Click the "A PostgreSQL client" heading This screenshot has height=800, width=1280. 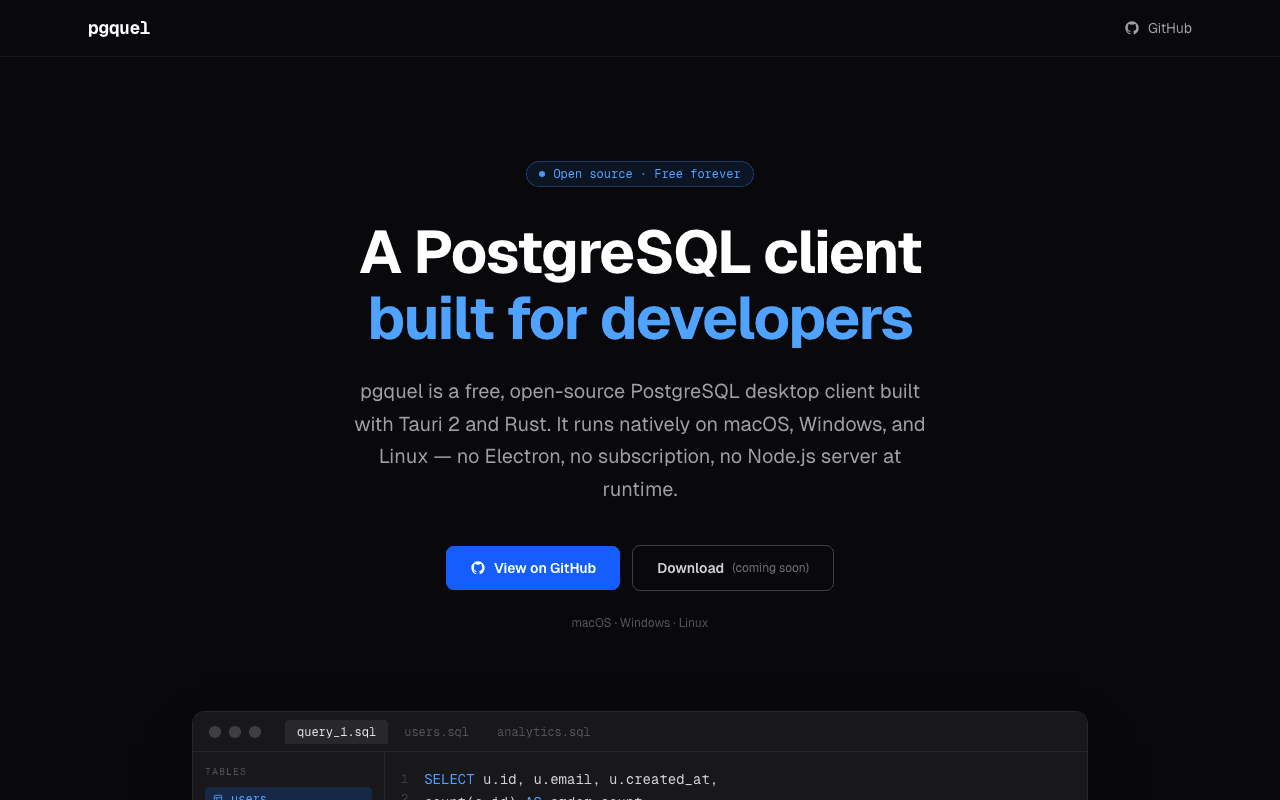pyautogui.click(x=640, y=252)
